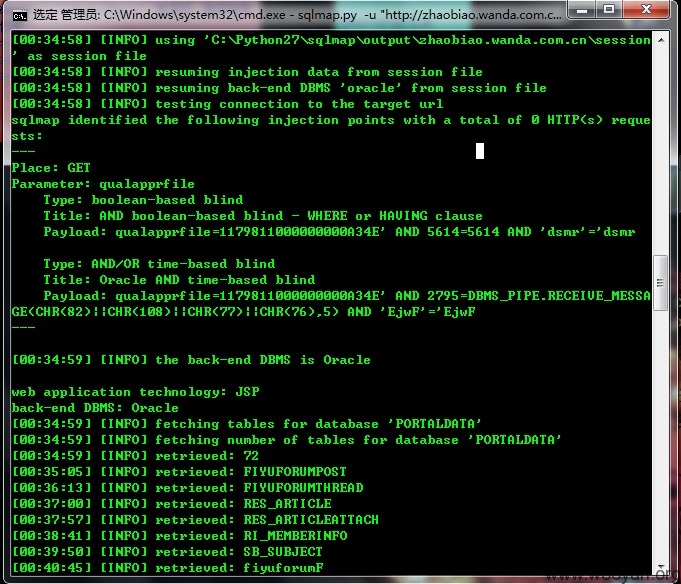Maximize the cmd.exe window
This screenshot has width=681, height=584.
(609, 10)
